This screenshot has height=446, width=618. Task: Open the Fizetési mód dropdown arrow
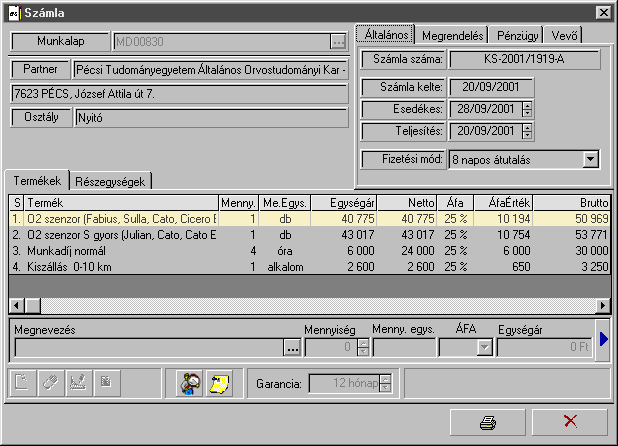coord(590,160)
